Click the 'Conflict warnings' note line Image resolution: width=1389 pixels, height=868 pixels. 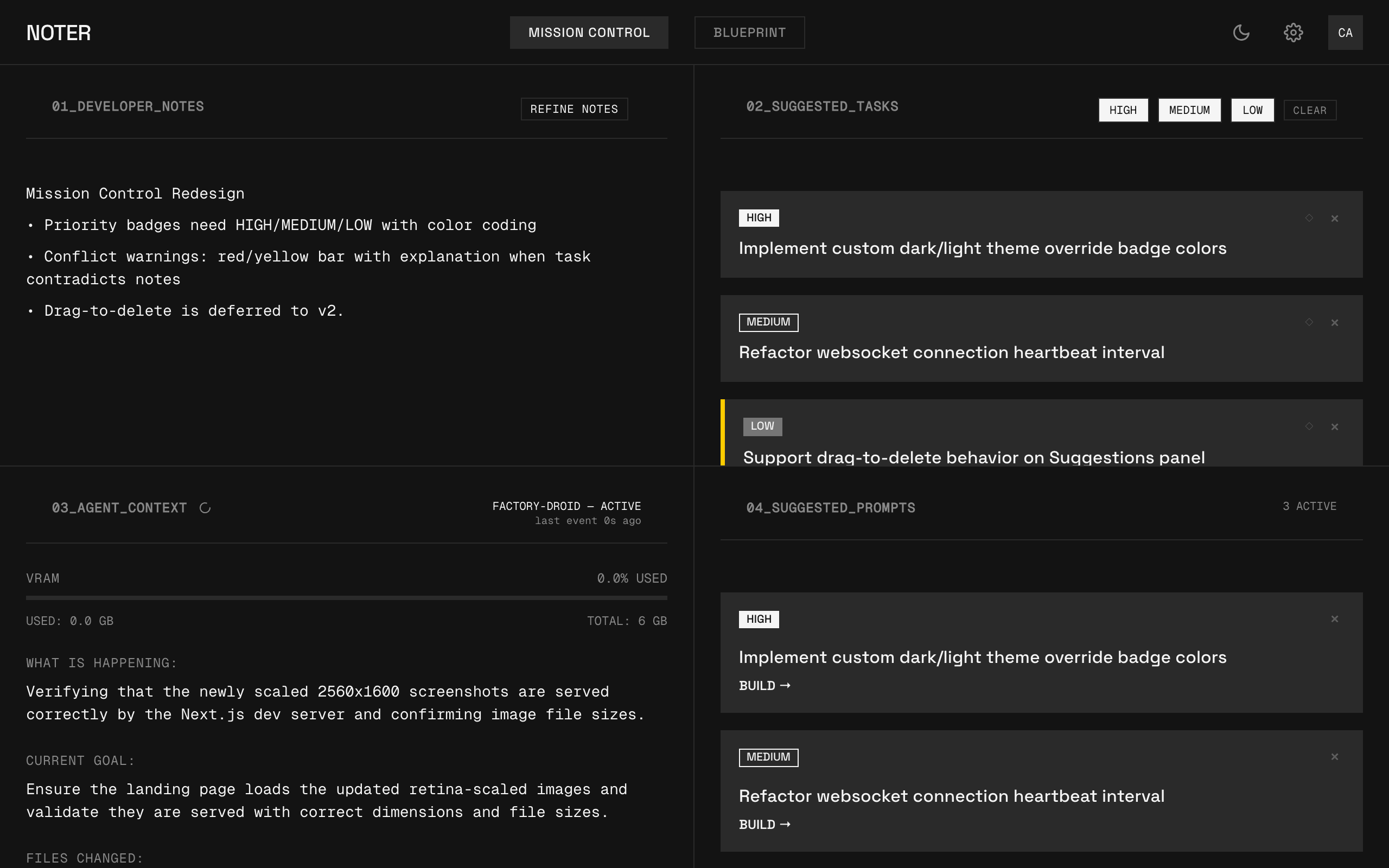(x=308, y=268)
